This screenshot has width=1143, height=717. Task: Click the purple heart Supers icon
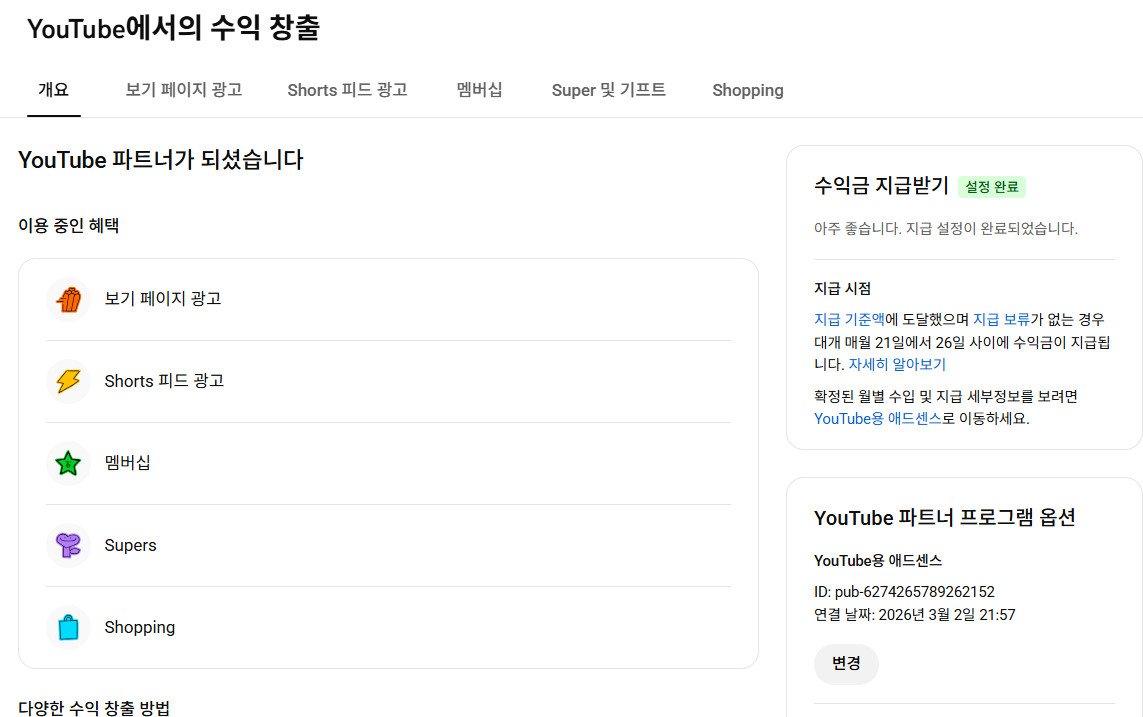69,545
